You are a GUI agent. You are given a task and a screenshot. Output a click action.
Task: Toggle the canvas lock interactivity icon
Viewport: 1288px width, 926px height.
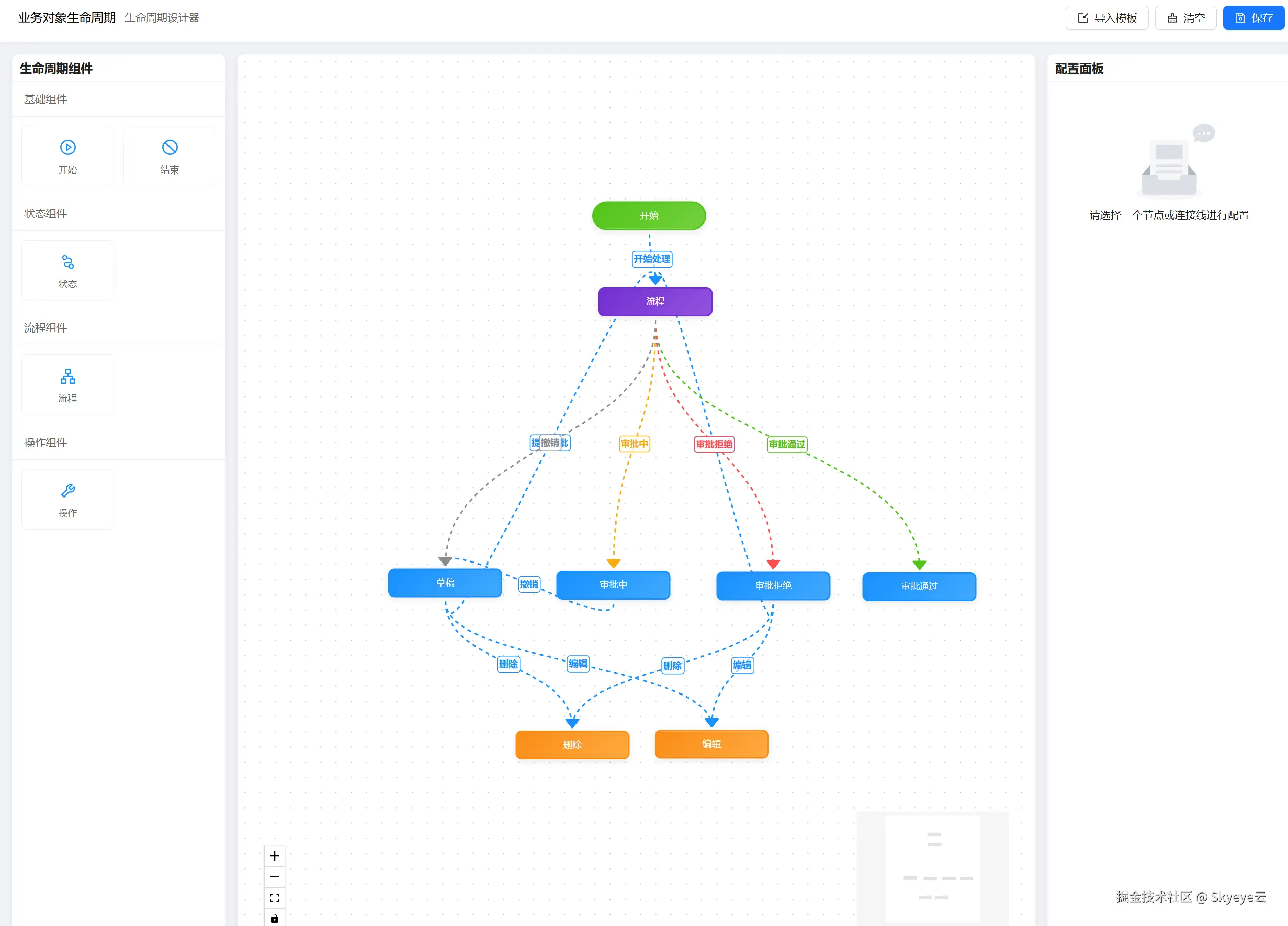tap(274, 918)
